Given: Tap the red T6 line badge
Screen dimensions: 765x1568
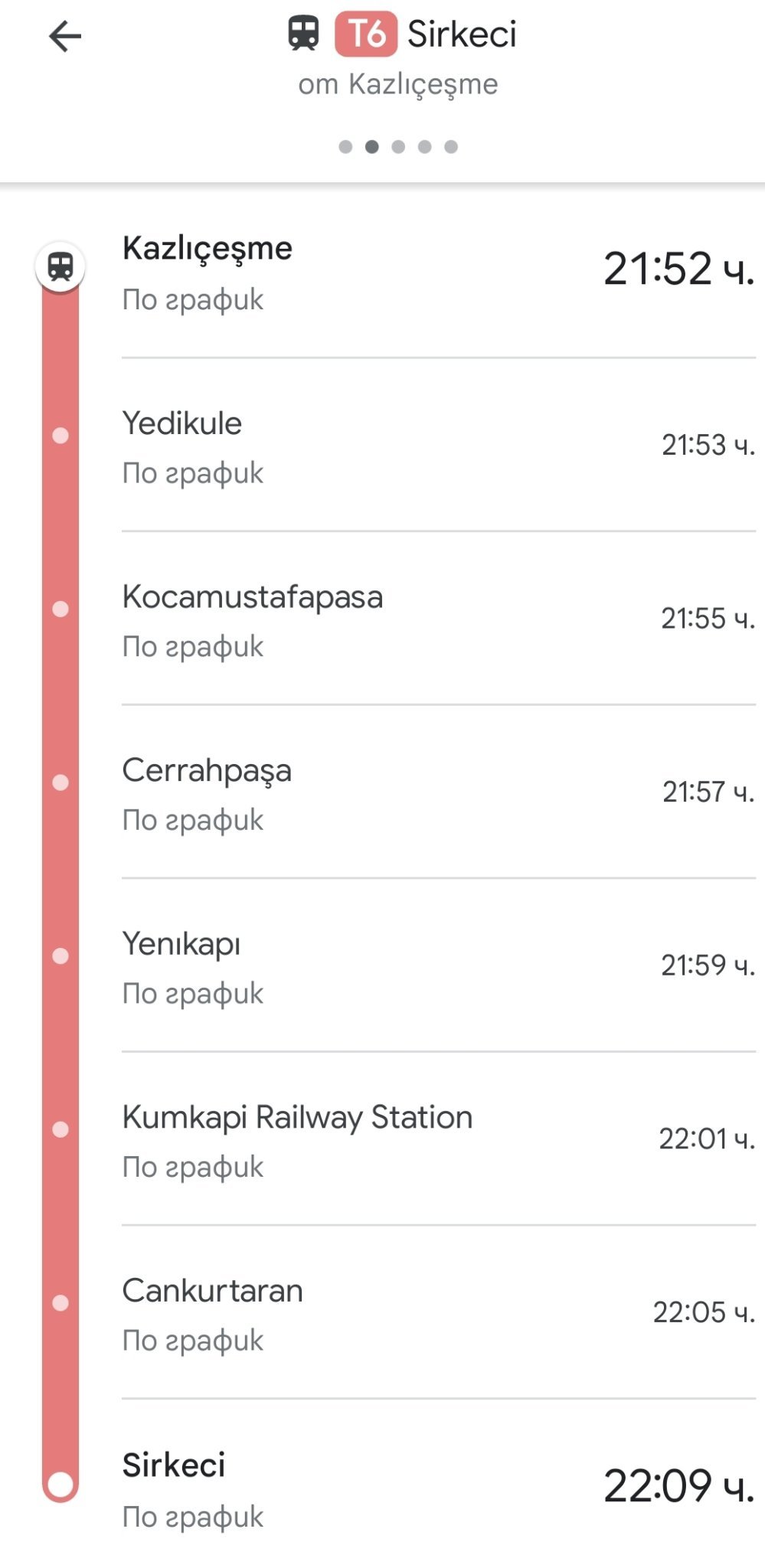Looking at the screenshot, I should 366,34.
